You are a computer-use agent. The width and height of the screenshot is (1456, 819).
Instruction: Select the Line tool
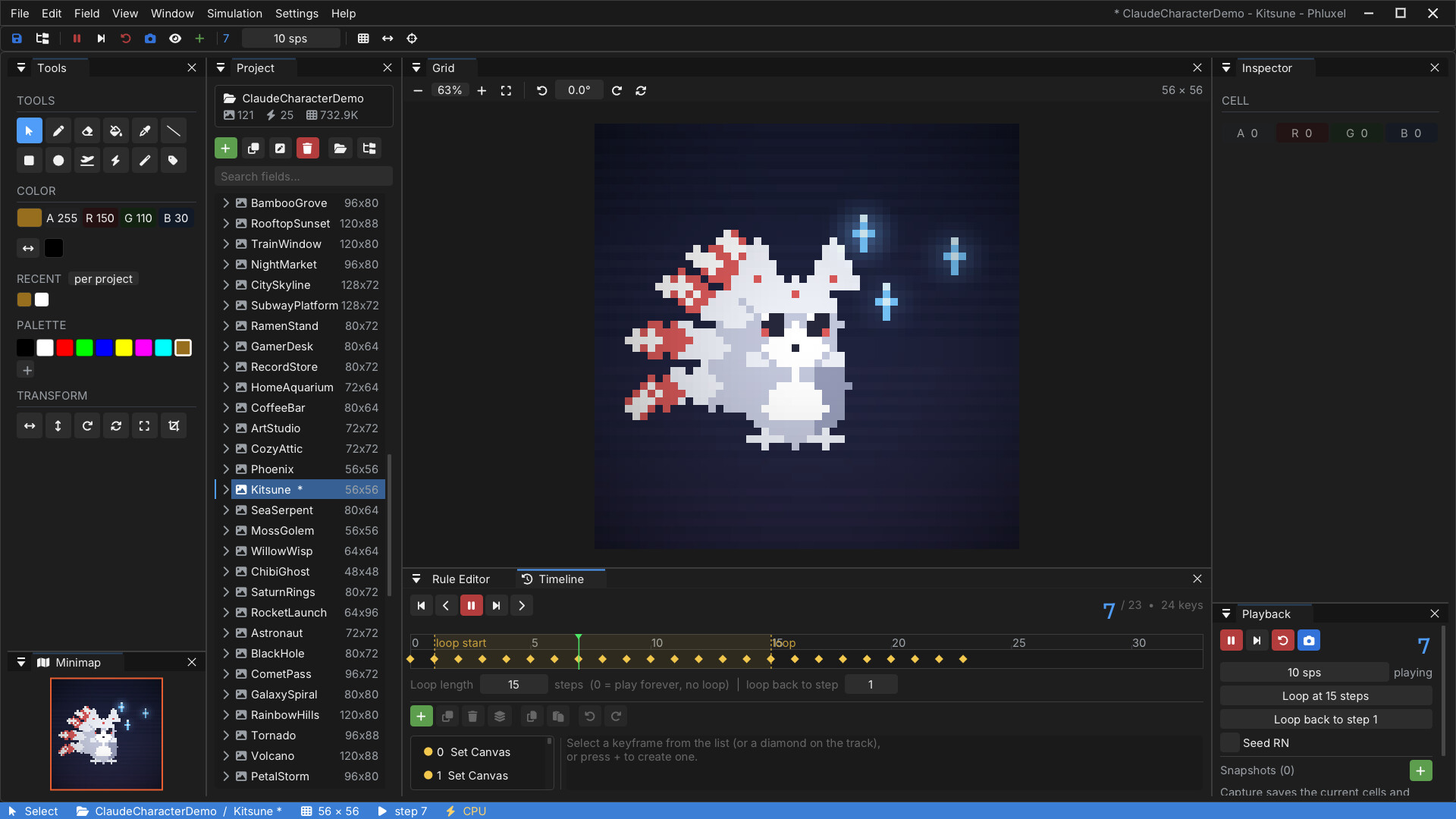[x=174, y=131]
